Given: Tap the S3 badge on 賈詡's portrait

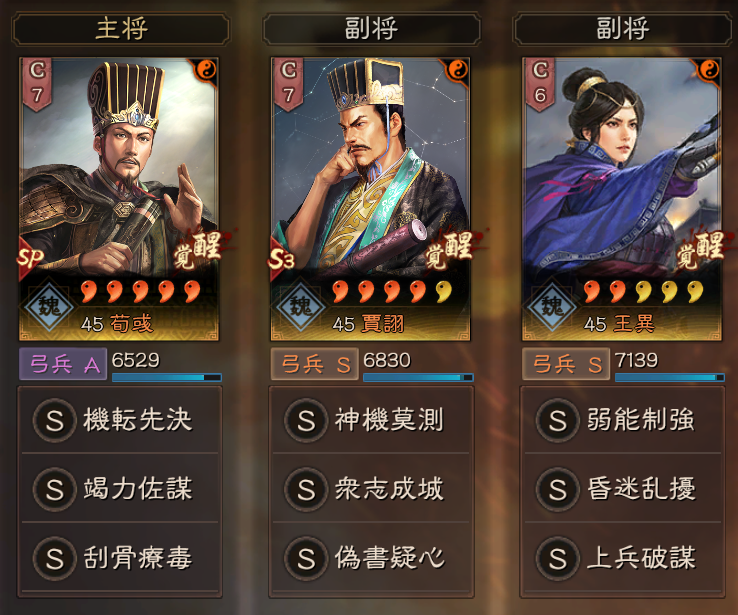Looking at the screenshot, I should (281, 259).
